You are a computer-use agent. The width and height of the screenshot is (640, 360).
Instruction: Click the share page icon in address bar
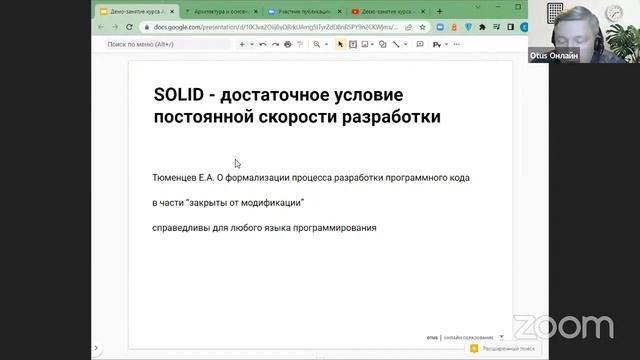pyautogui.click(x=408, y=27)
